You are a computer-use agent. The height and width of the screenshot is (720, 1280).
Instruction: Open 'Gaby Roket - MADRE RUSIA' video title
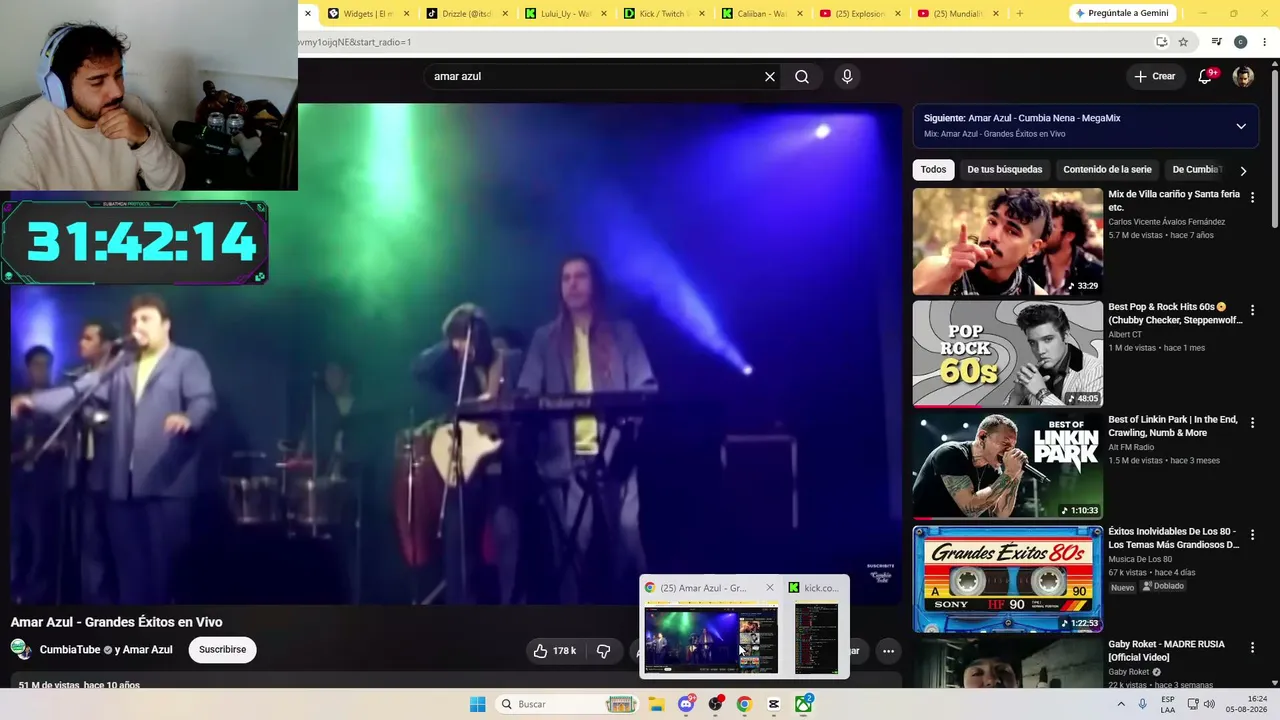pyautogui.click(x=1166, y=651)
